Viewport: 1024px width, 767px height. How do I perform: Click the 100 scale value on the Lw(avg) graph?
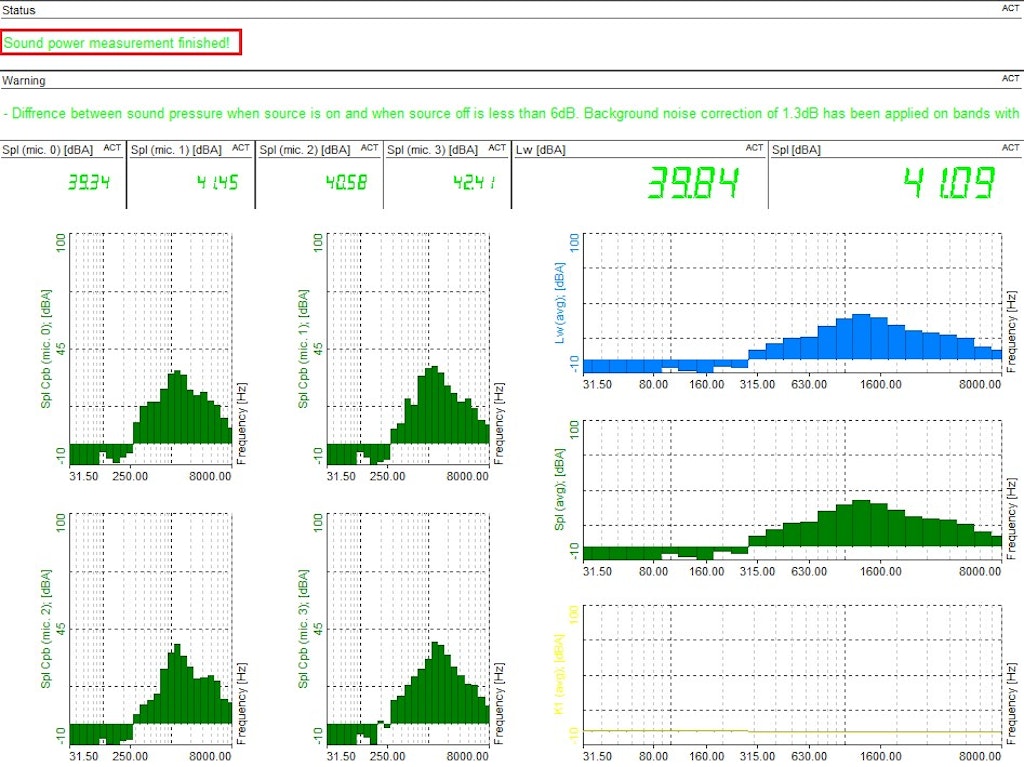[x=574, y=242]
